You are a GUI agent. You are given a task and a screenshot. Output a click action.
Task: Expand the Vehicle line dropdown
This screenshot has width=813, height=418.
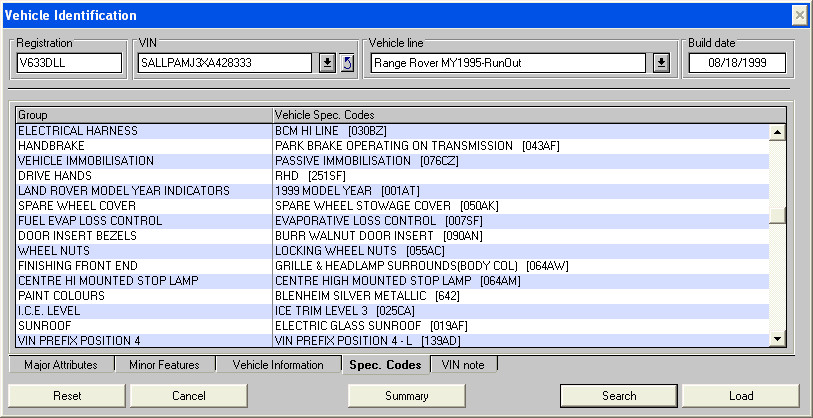[661, 63]
